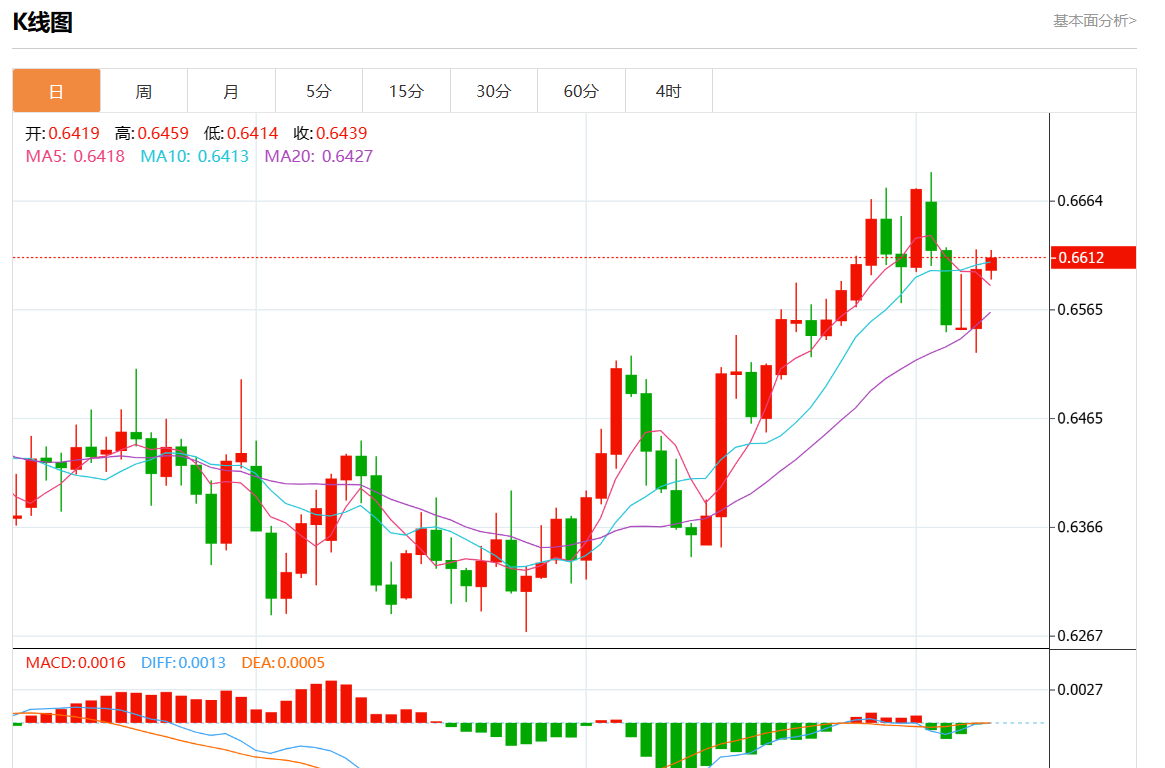Click the high price 高:0.6459

152,134
